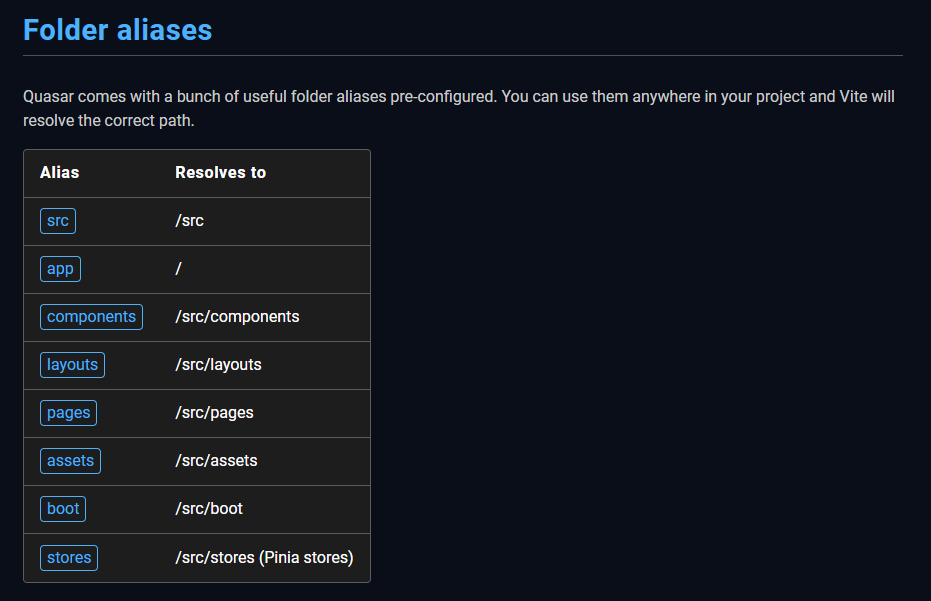Click the Folder aliases heading
Screen dimensions: 931x601
click(x=117, y=30)
